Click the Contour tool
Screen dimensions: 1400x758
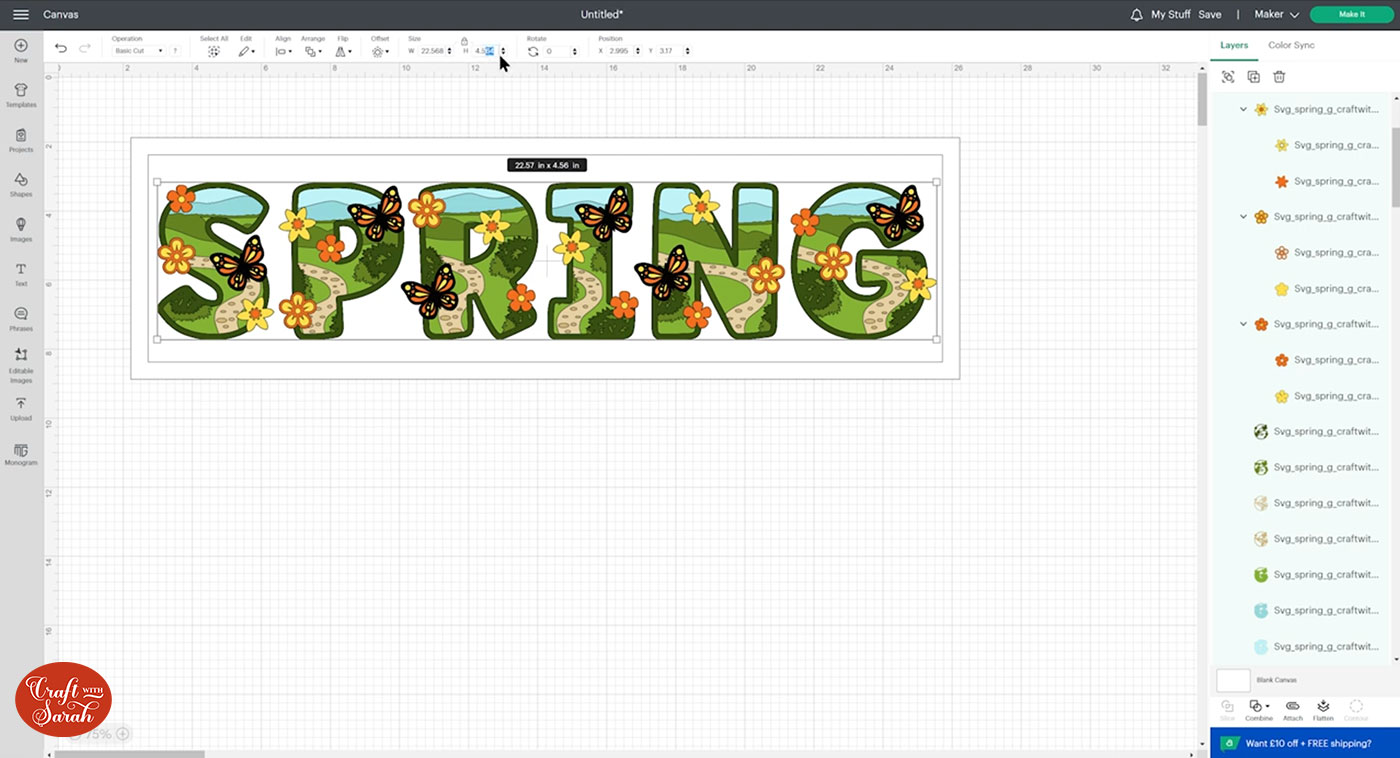(1356, 711)
